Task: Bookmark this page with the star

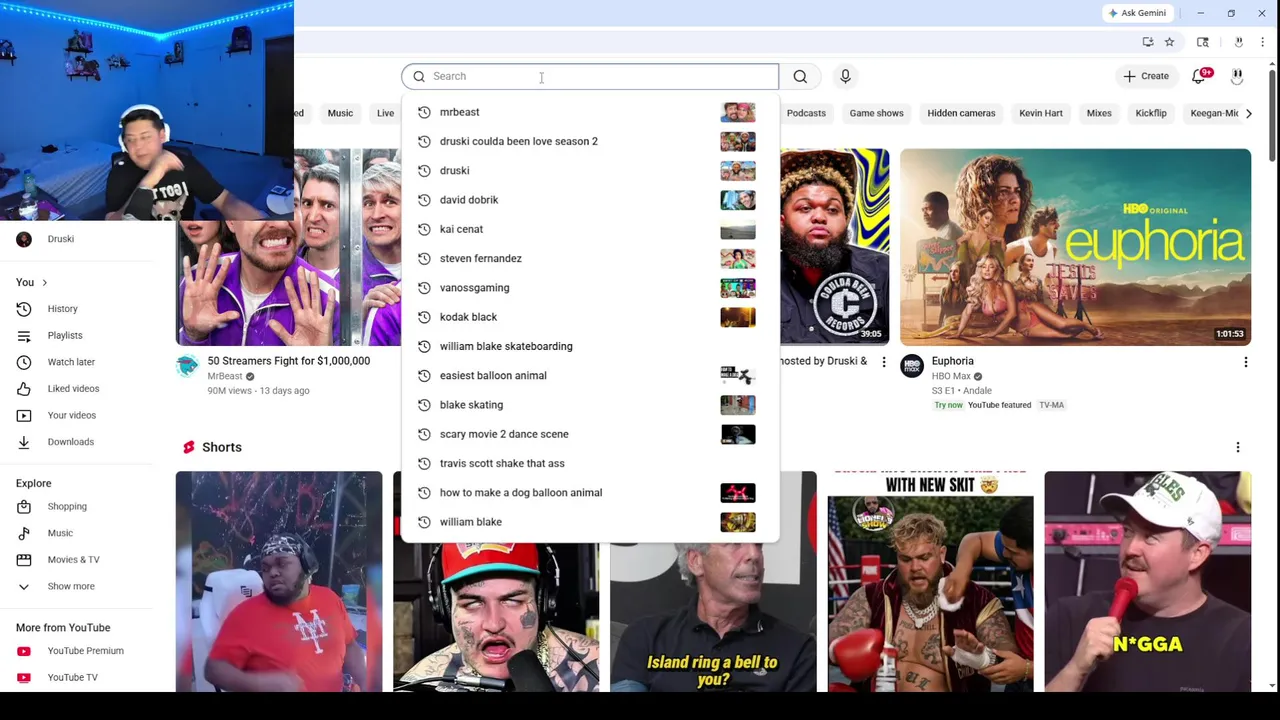Action: click(x=1169, y=42)
